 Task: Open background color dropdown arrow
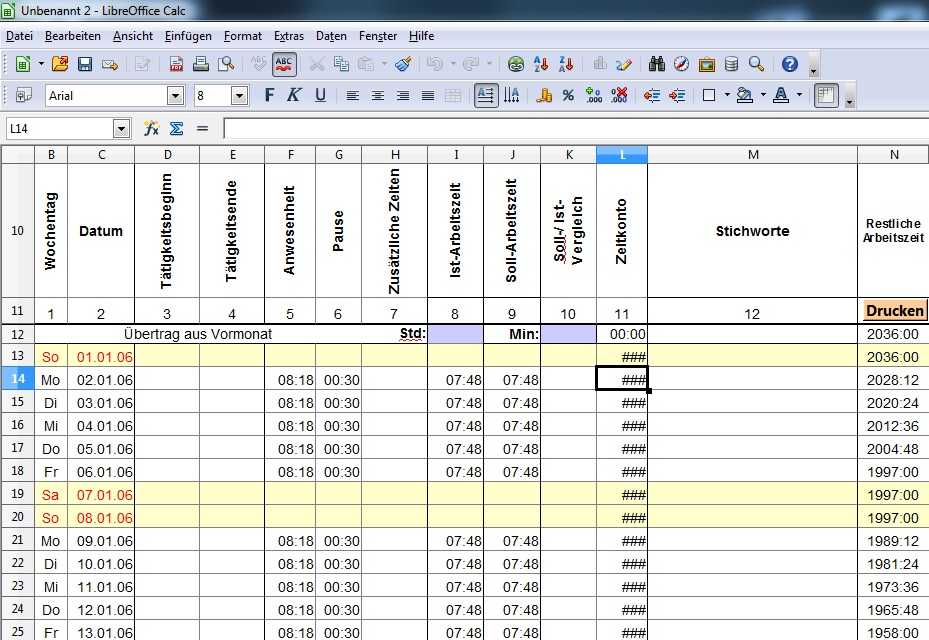tap(763, 95)
